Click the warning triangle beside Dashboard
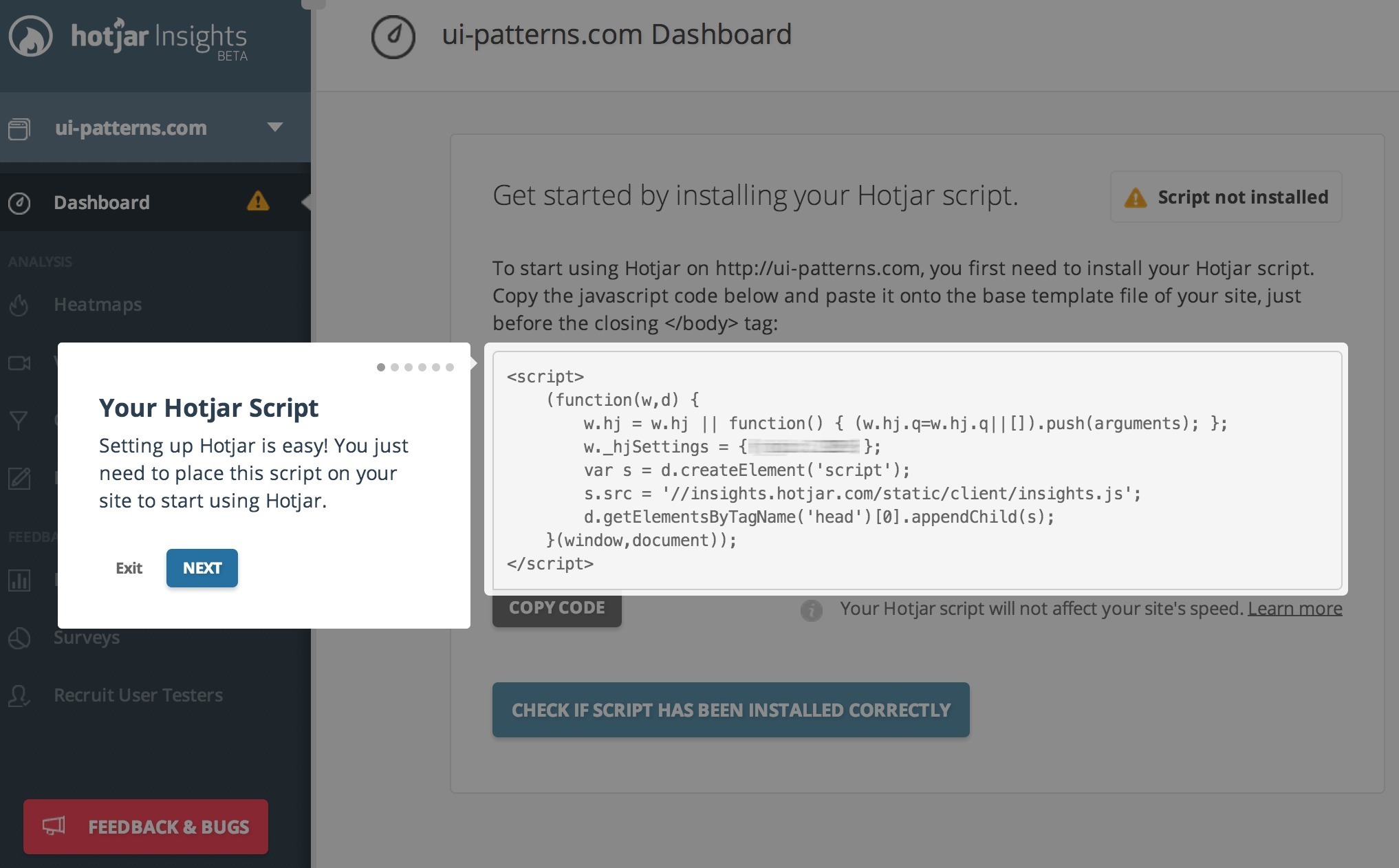Image resolution: width=1399 pixels, height=868 pixels. point(258,202)
